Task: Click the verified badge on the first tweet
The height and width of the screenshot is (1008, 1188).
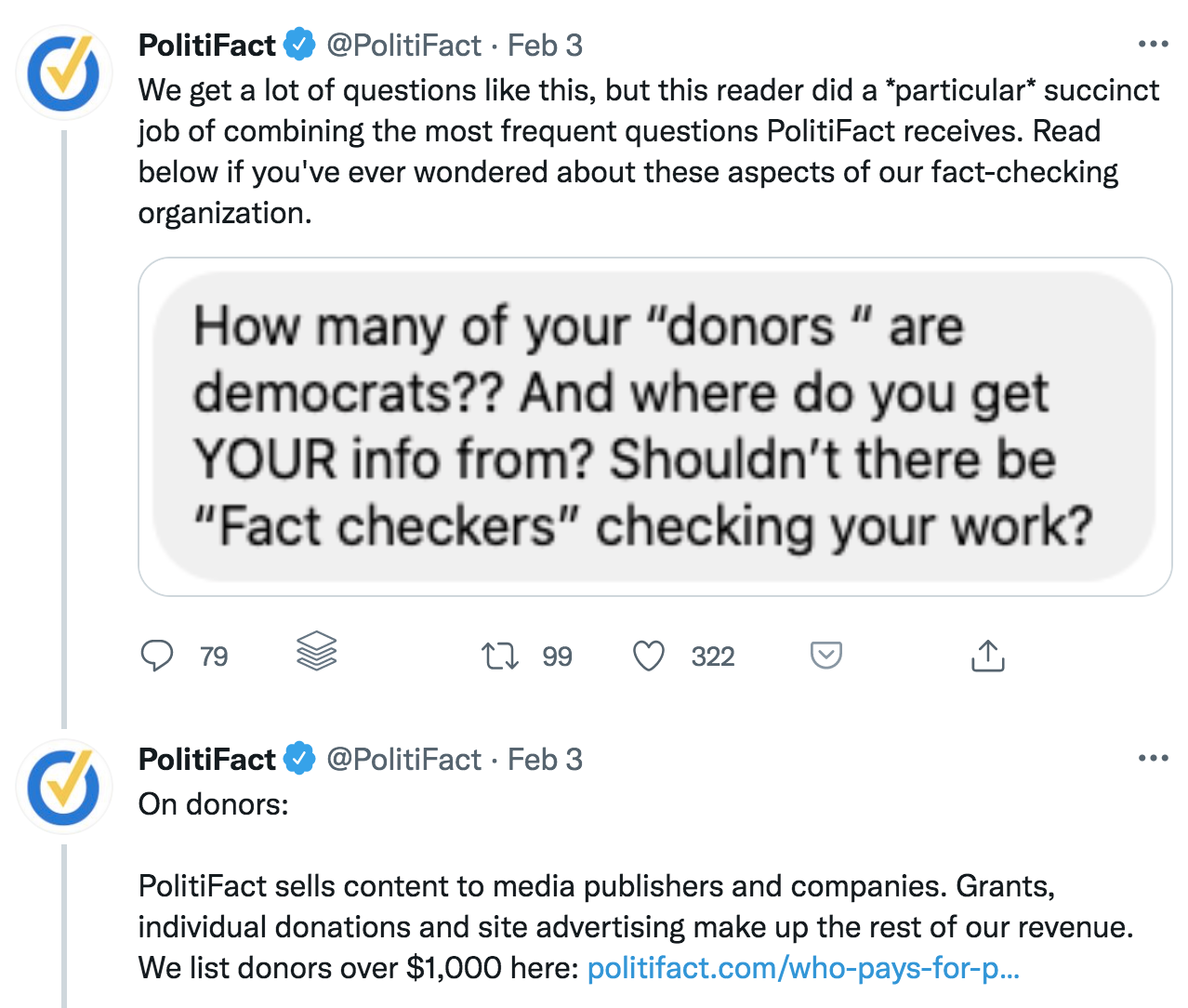Action: tap(299, 45)
